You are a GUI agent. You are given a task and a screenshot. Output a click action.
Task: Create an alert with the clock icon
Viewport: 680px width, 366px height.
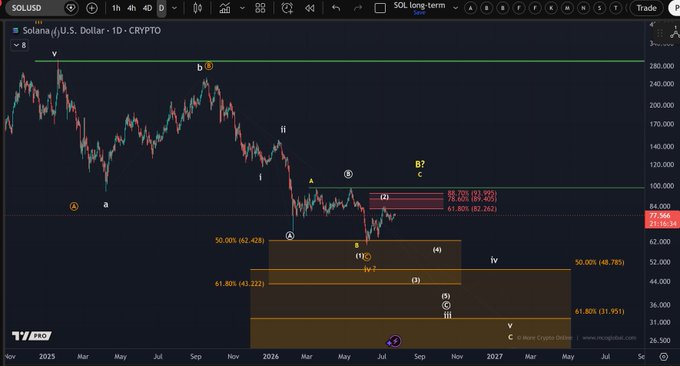287,8
